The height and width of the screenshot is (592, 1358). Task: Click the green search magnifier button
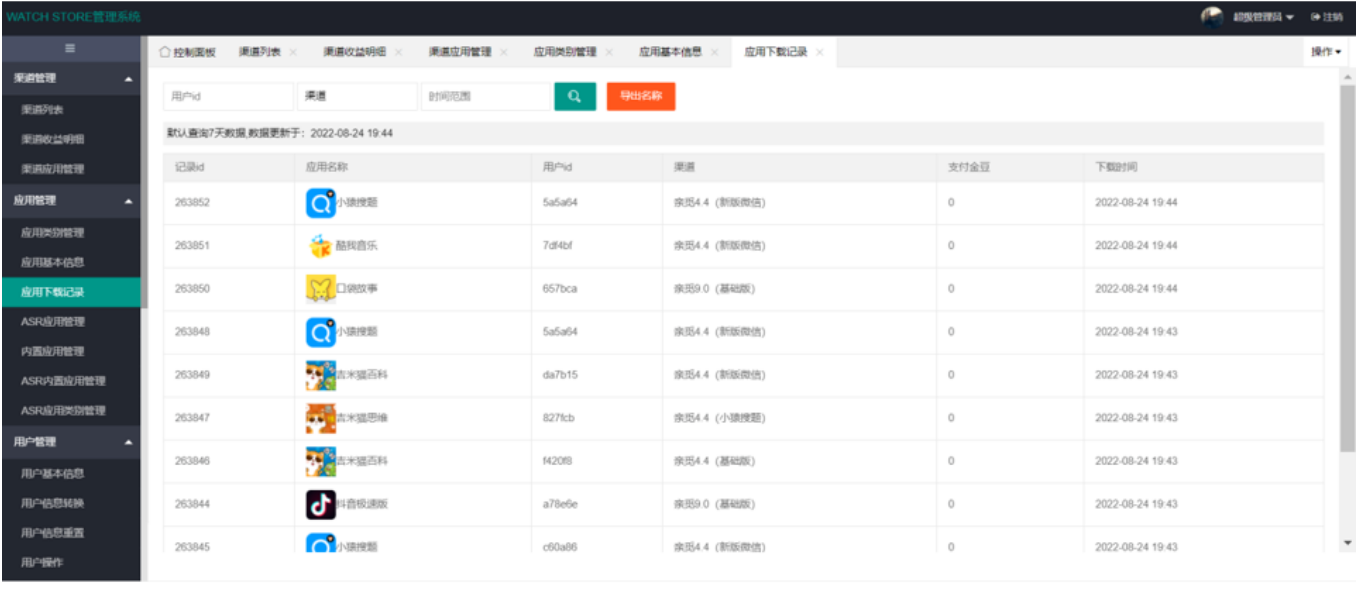pyautogui.click(x=574, y=96)
